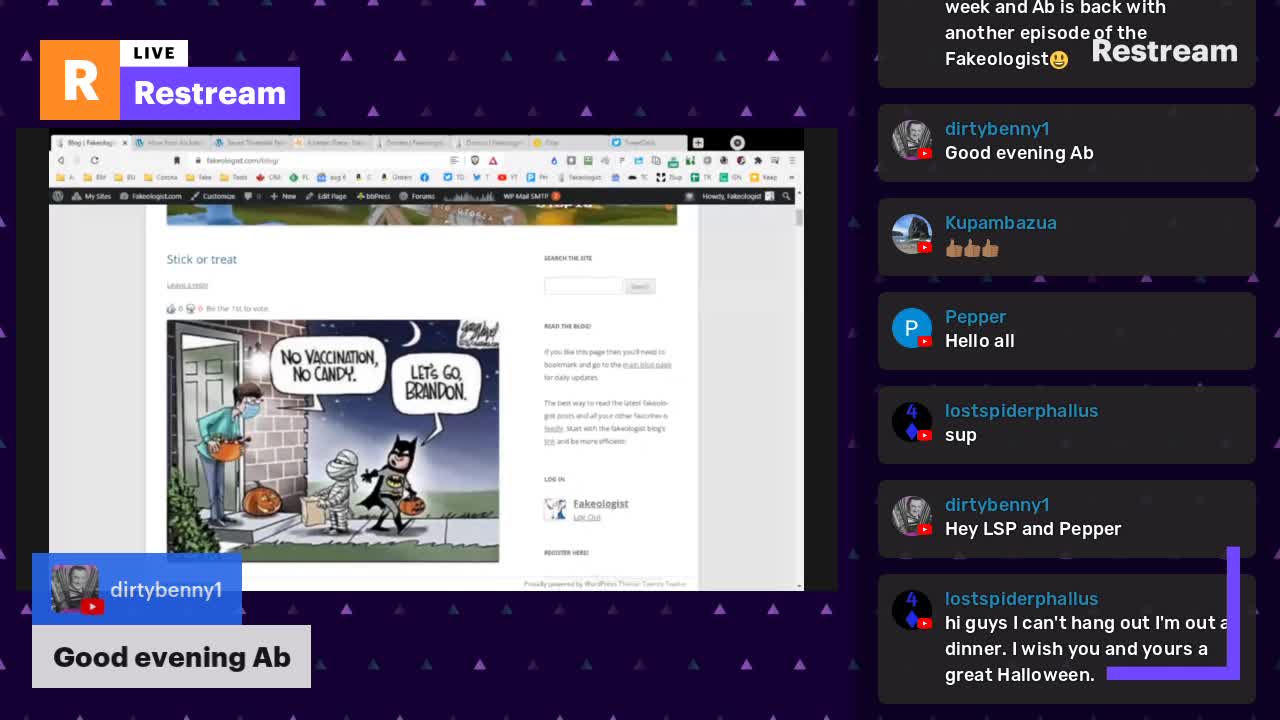The width and height of the screenshot is (1280, 720).
Task: Open the Keep bookmark
Action: pos(764,177)
